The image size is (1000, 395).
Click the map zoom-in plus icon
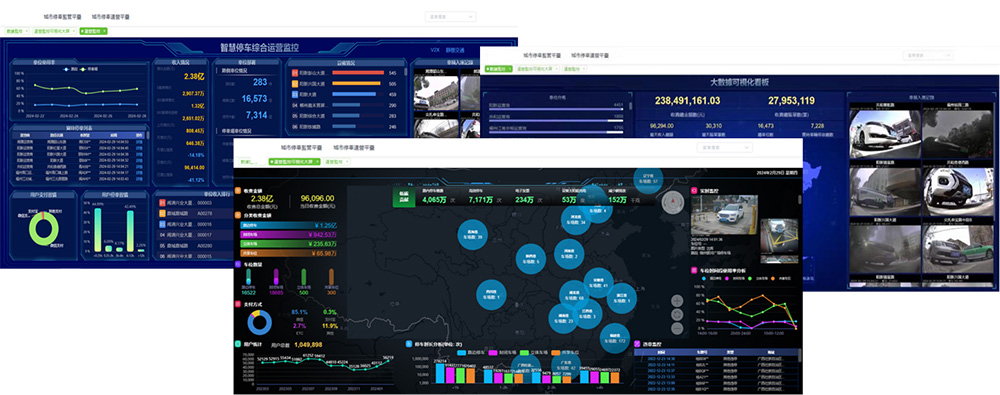coord(677,301)
